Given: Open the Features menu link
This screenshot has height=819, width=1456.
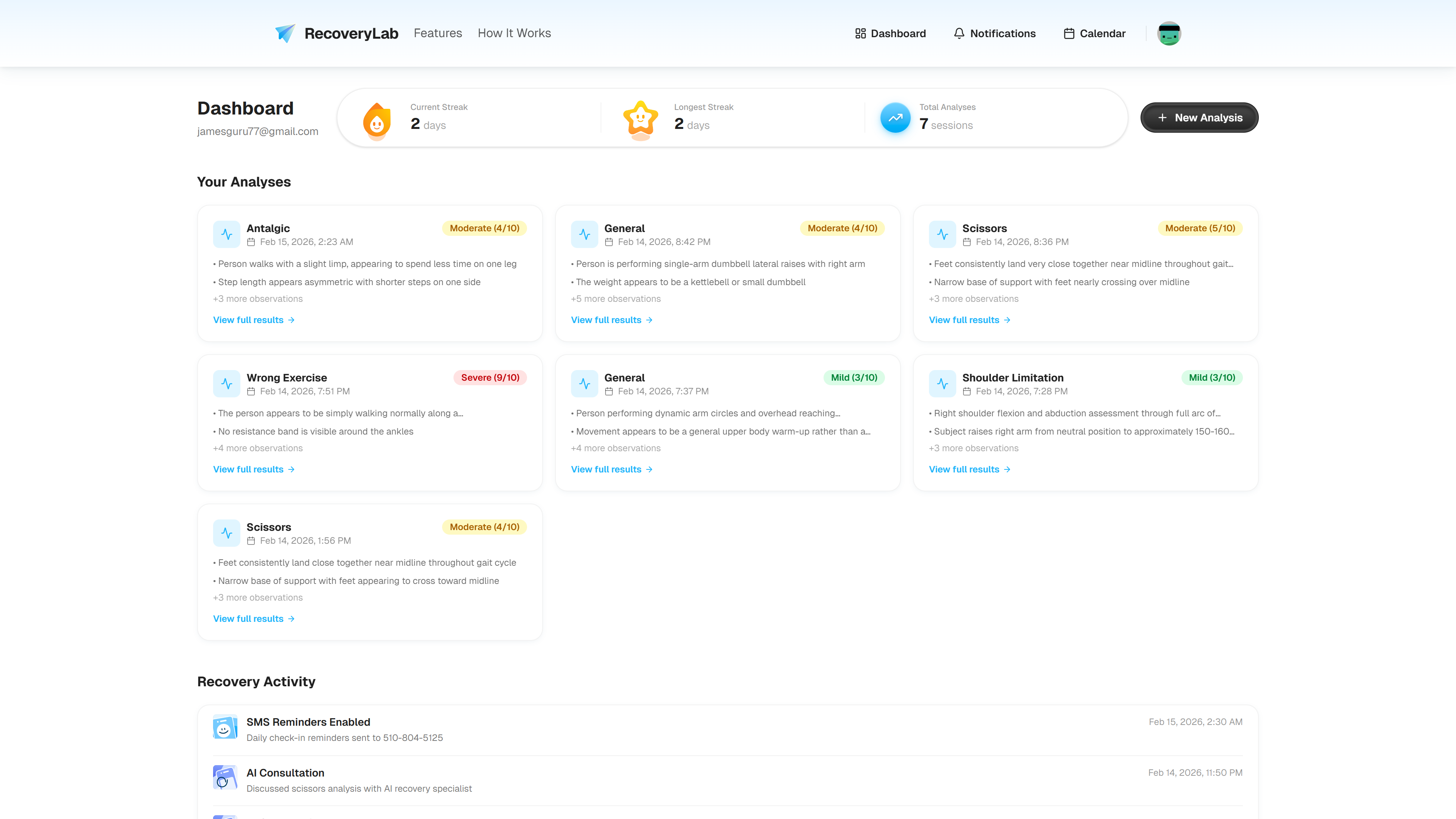Looking at the screenshot, I should [438, 33].
